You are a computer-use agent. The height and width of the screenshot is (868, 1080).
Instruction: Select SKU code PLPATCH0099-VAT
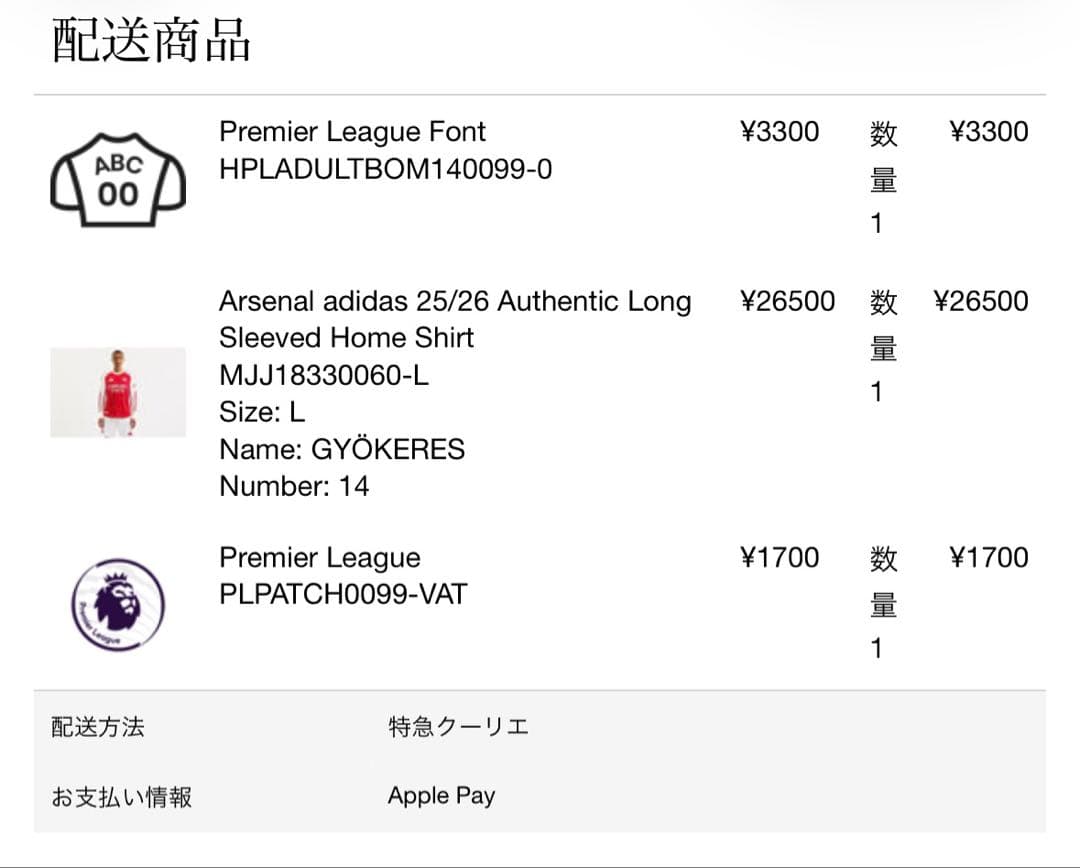[343, 594]
